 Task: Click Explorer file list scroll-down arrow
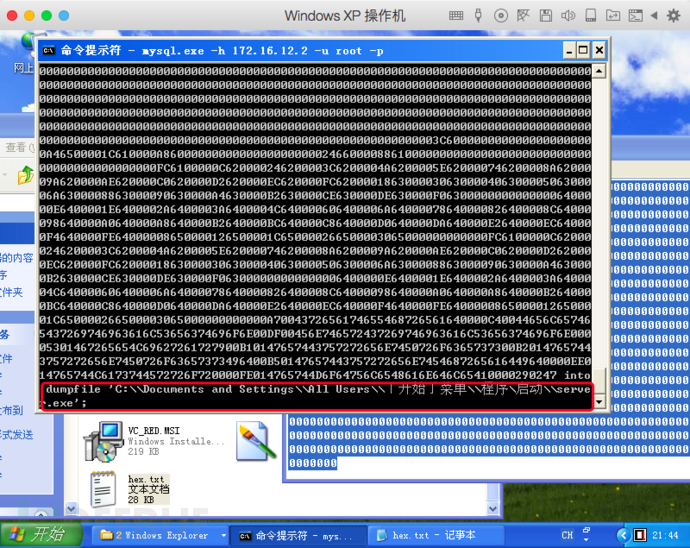493,509
